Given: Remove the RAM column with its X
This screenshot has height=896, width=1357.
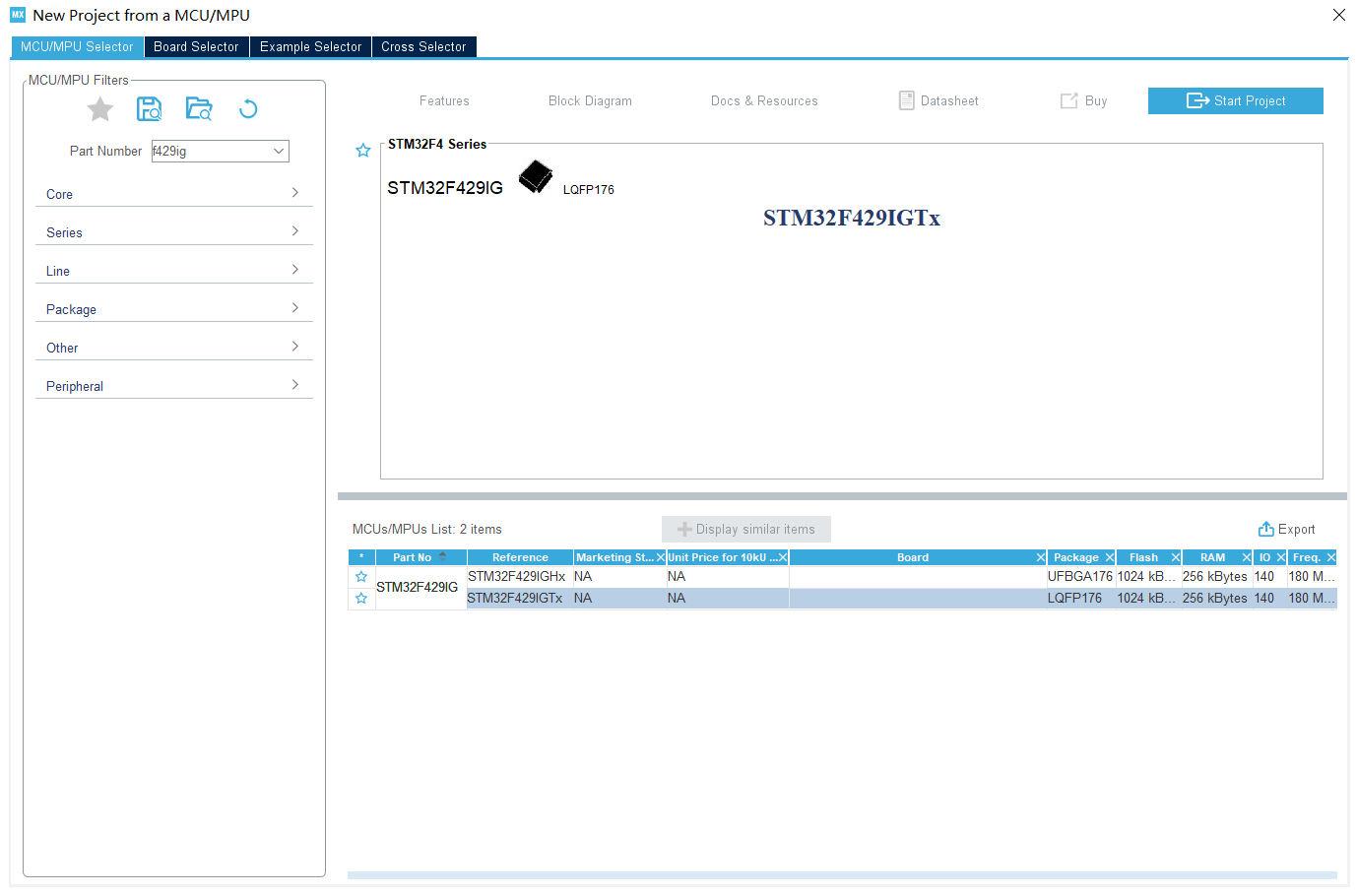Looking at the screenshot, I should [1246, 557].
